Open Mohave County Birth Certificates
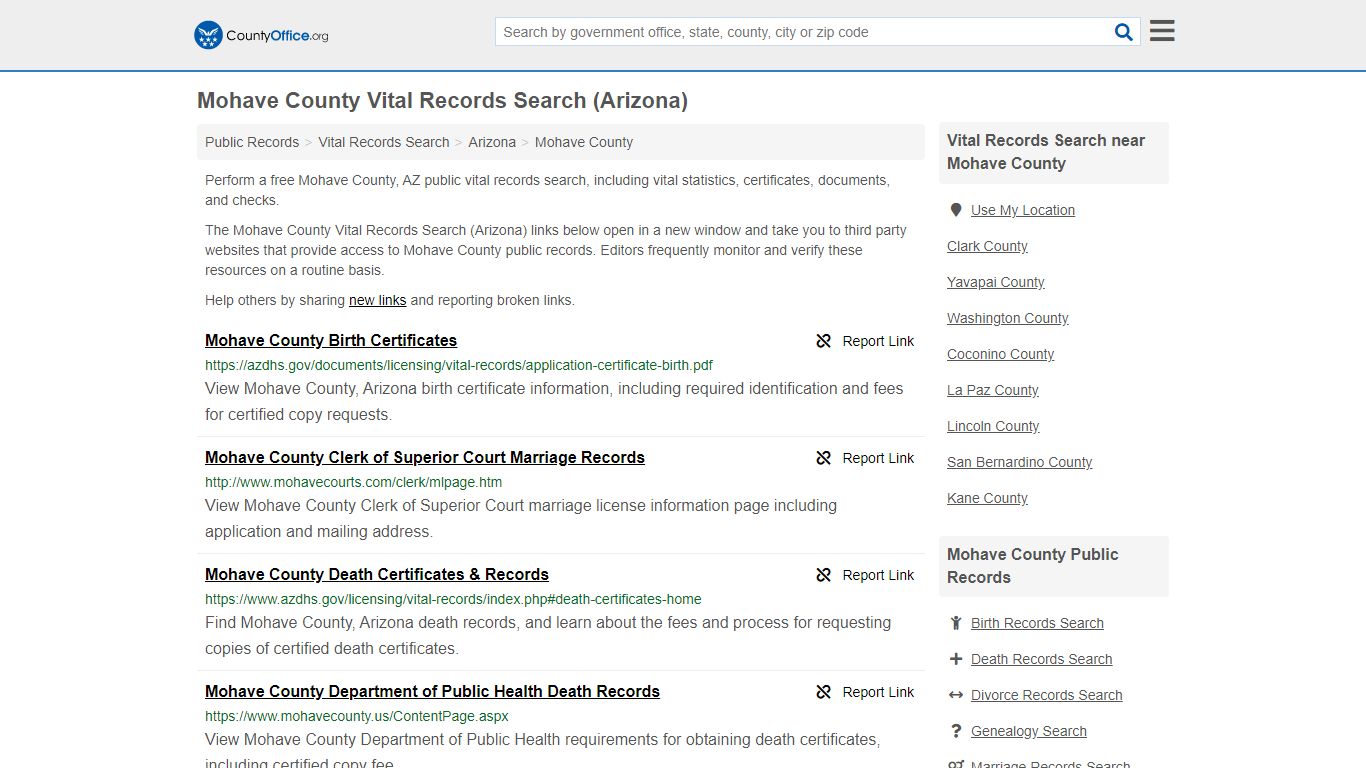Screen dimensions: 1366x768 click(331, 340)
